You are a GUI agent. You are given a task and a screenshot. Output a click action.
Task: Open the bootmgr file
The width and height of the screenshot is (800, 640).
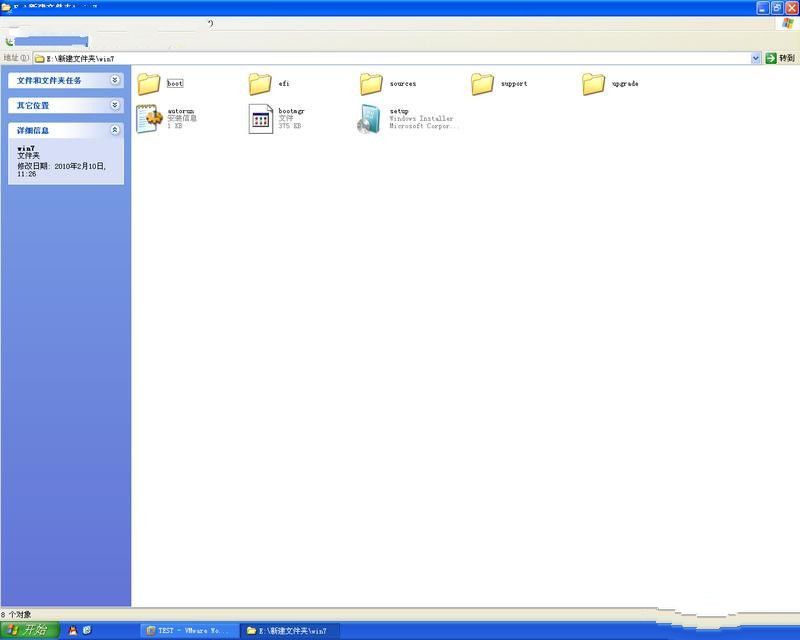[x=260, y=118]
